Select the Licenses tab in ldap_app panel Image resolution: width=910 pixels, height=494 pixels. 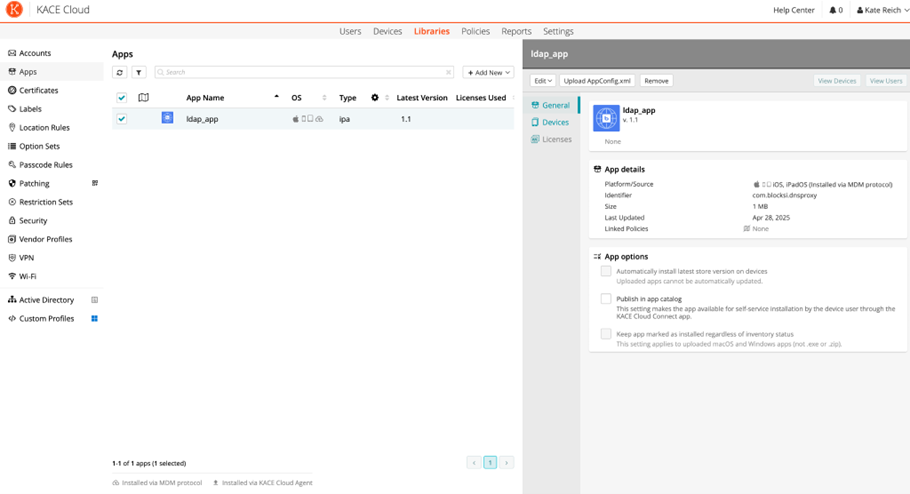pyautogui.click(x=551, y=139)
